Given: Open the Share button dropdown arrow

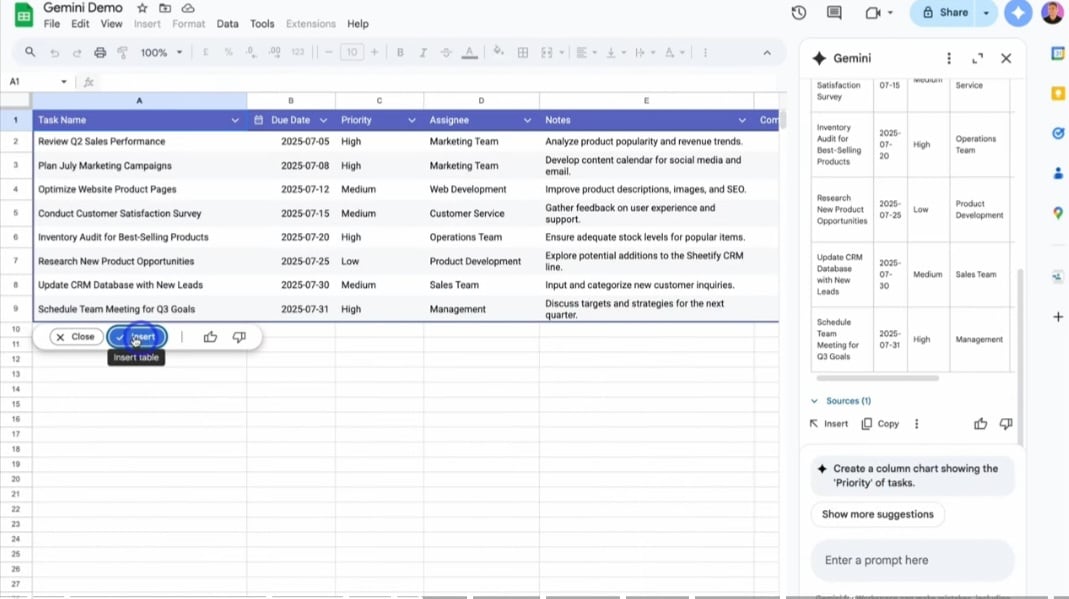Looking at the screenshot, I should click(986, 13).
